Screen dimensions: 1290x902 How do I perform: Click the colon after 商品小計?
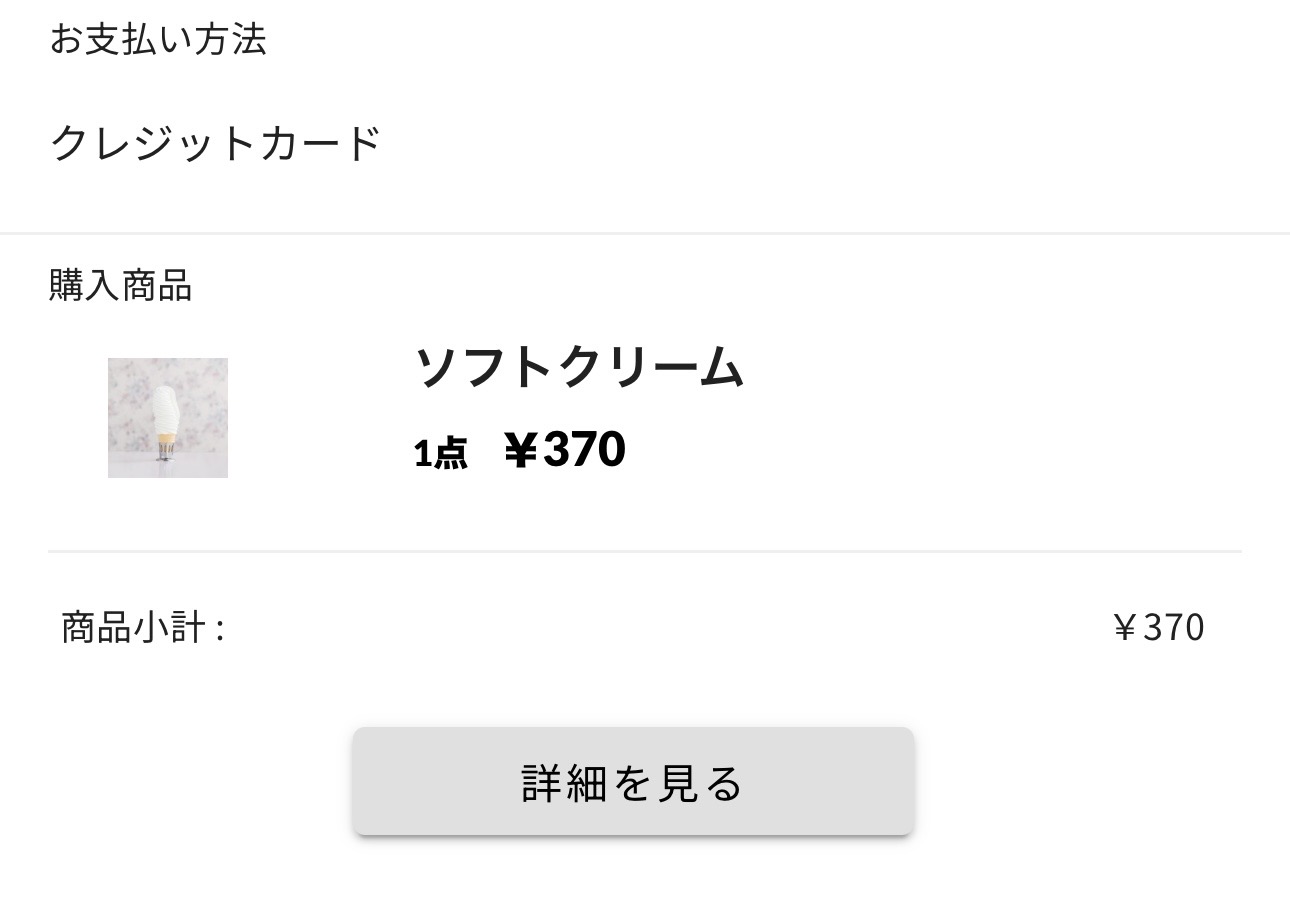point(219,630)
